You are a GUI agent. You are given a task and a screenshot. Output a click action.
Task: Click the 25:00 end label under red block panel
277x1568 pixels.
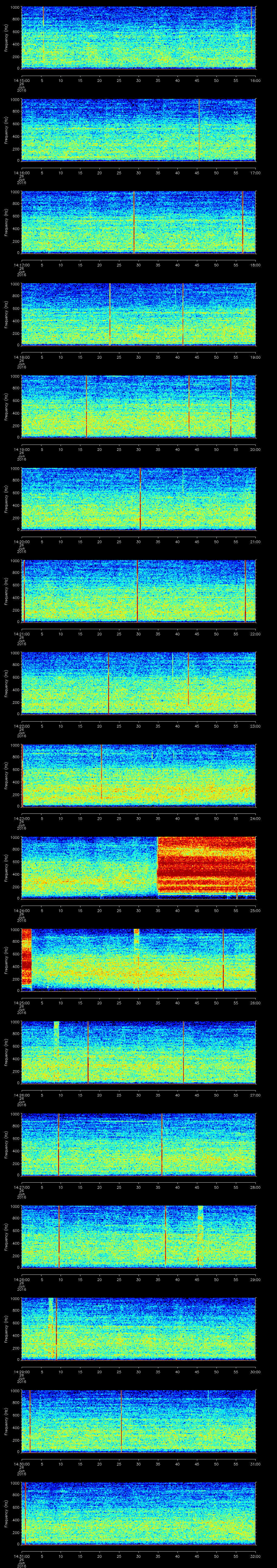point(255,910)
